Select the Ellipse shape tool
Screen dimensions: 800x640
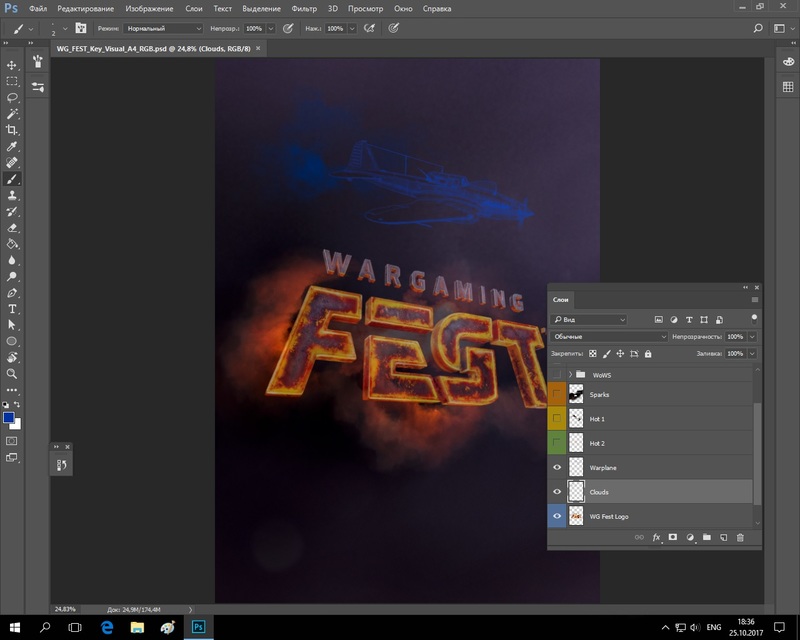(x=12, y=341)
